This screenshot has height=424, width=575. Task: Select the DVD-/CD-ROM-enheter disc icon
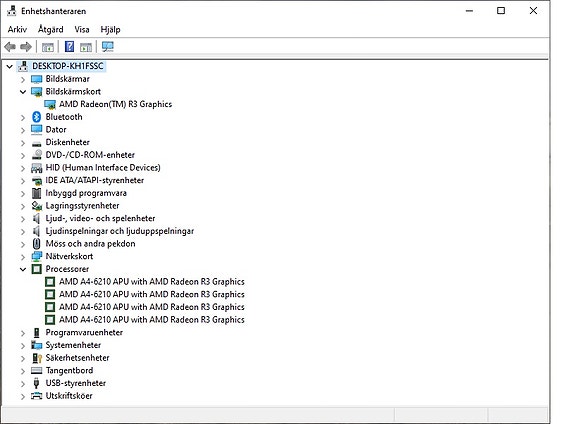click(x=37, y=155)
